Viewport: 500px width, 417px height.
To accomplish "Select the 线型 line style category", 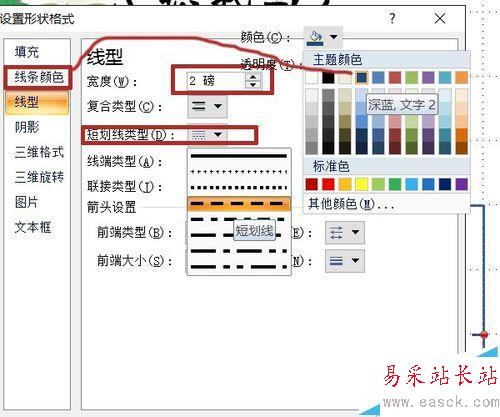I will 37,102.
